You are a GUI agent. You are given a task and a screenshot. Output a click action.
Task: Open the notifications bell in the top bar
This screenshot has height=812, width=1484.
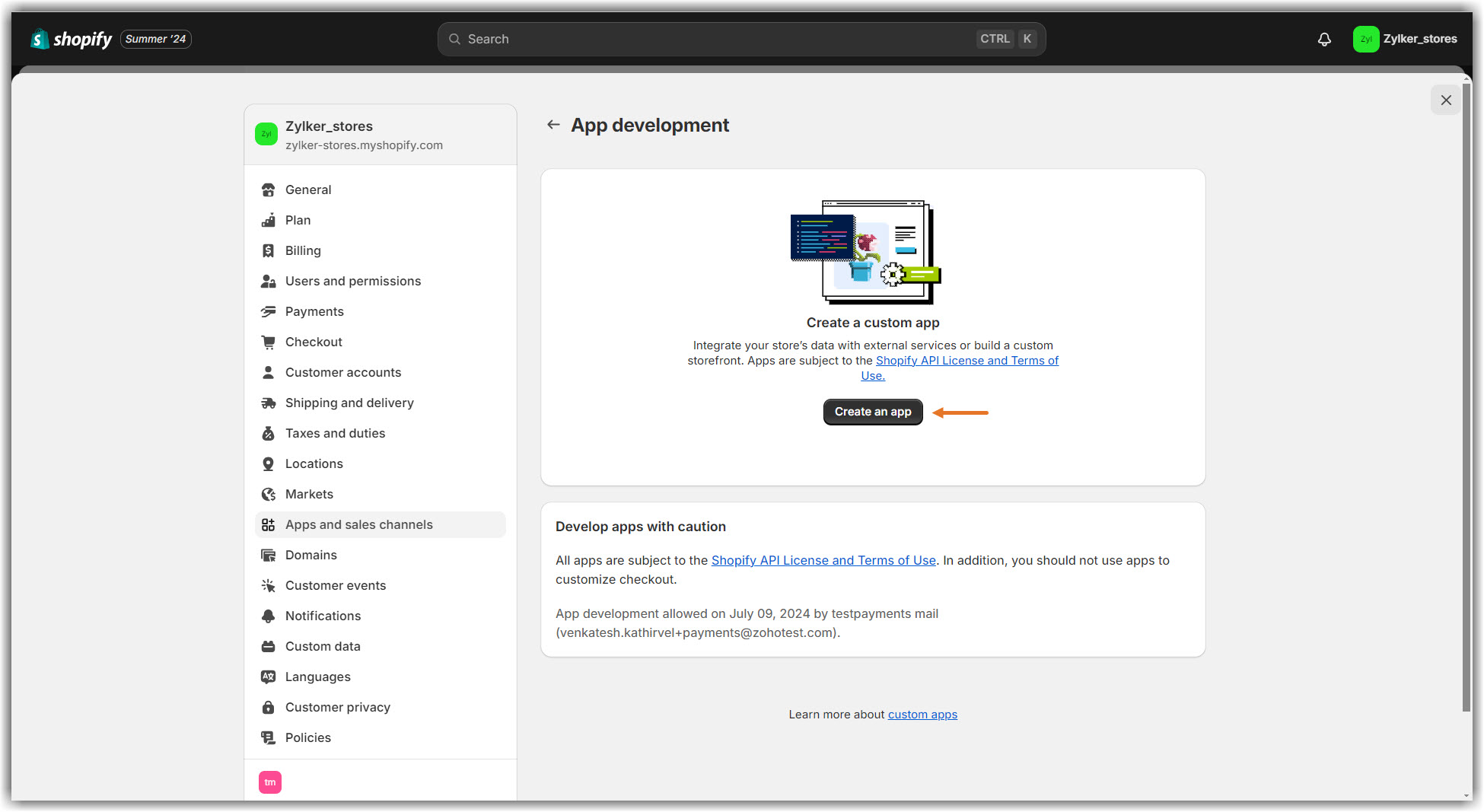coord(1324,40)
